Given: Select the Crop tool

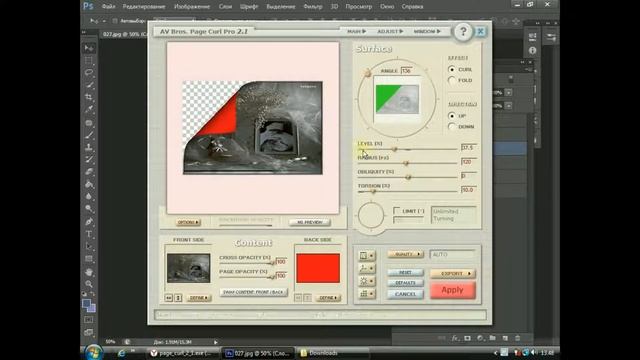Looking at the screenshot, I should click(89, 97).
